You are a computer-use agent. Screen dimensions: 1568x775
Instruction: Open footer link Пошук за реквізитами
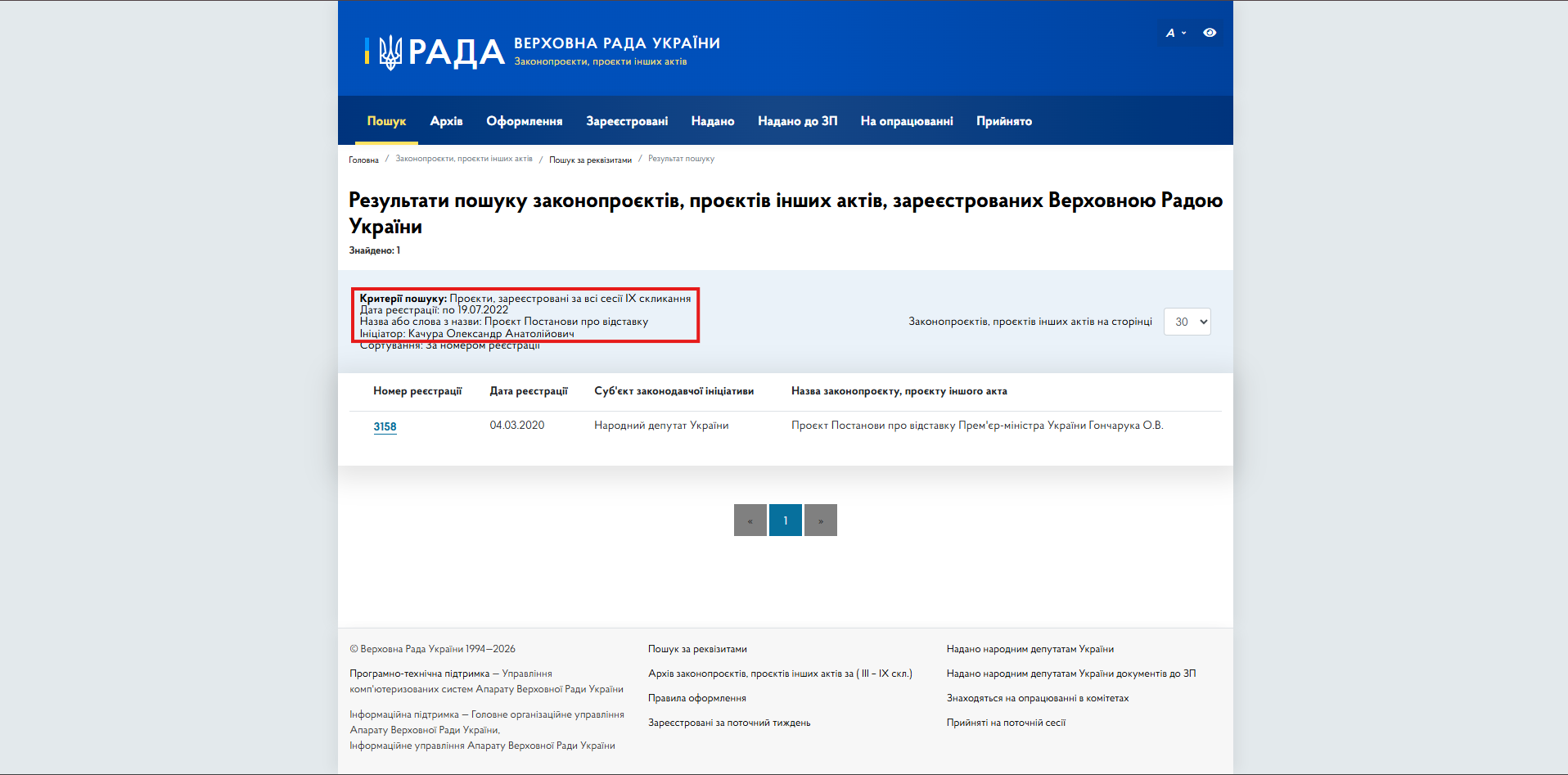pyautogui.click(x=697, y=649)
